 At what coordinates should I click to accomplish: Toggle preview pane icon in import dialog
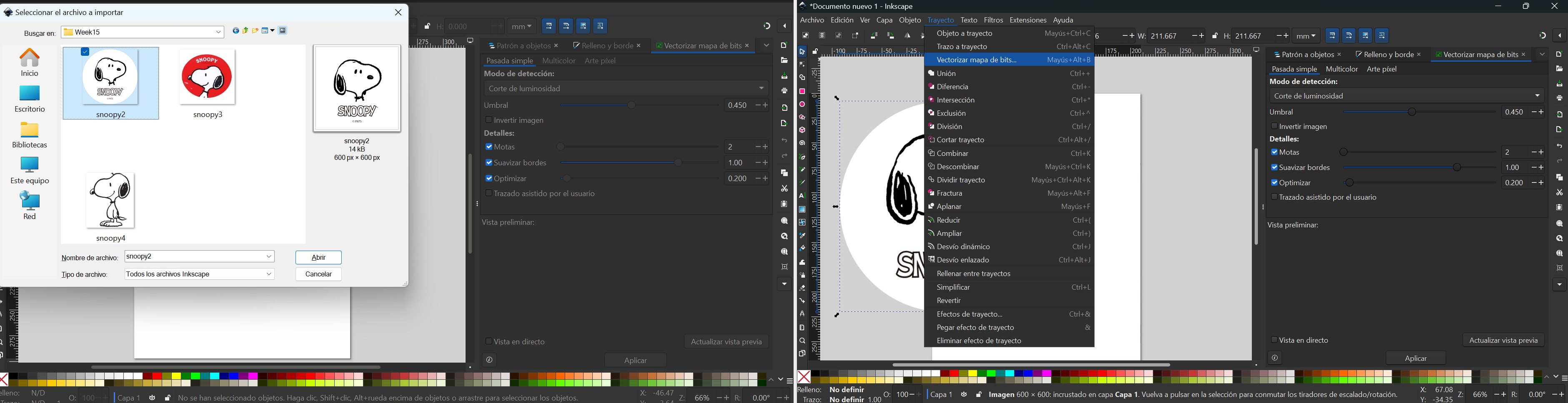283,31
